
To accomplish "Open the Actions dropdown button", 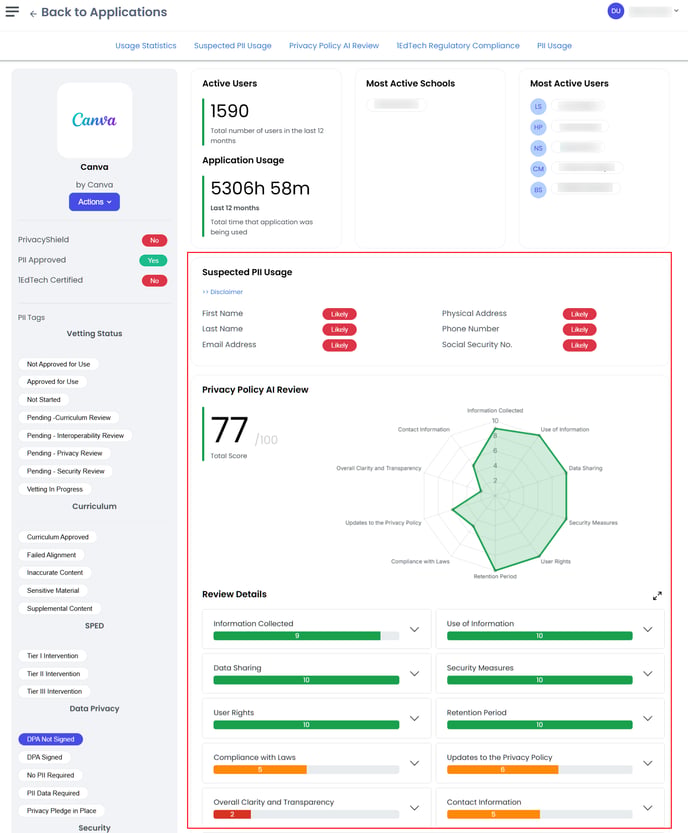I will (x=95, y=202).
